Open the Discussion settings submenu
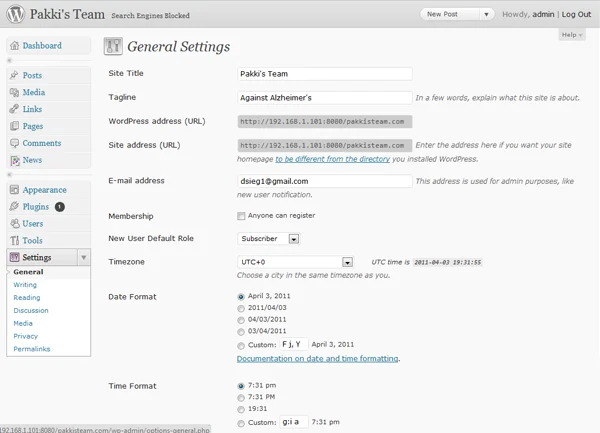 (x=31, y=310)
